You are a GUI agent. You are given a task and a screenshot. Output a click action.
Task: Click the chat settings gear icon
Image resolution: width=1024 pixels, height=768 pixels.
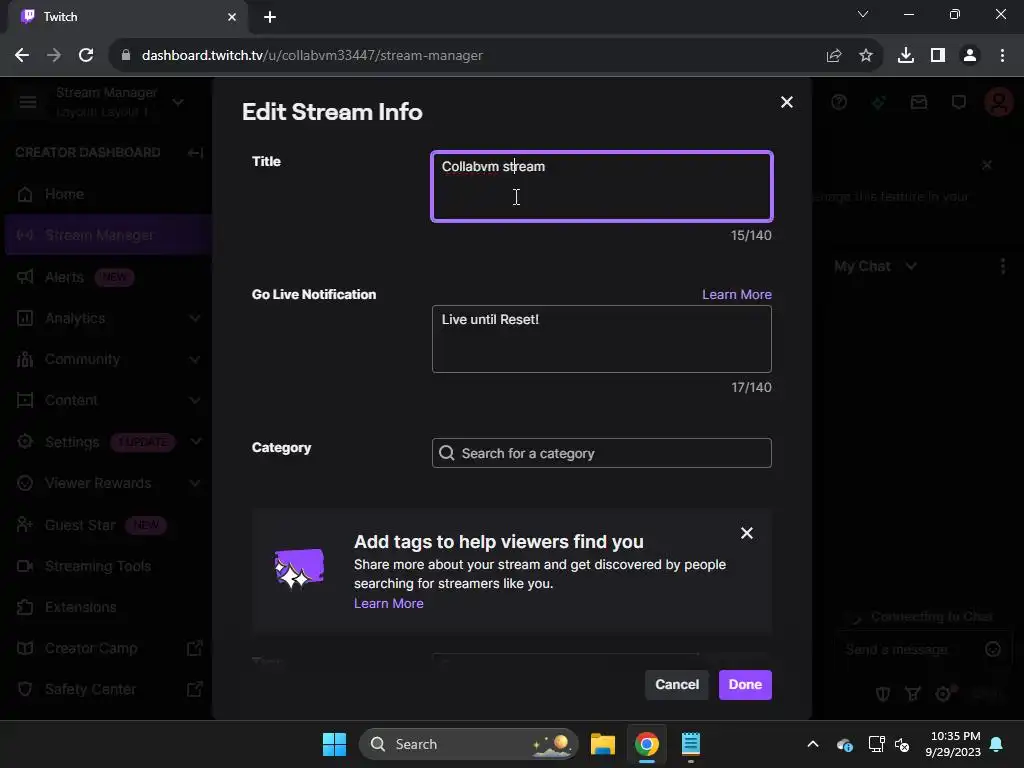[944, 694]
